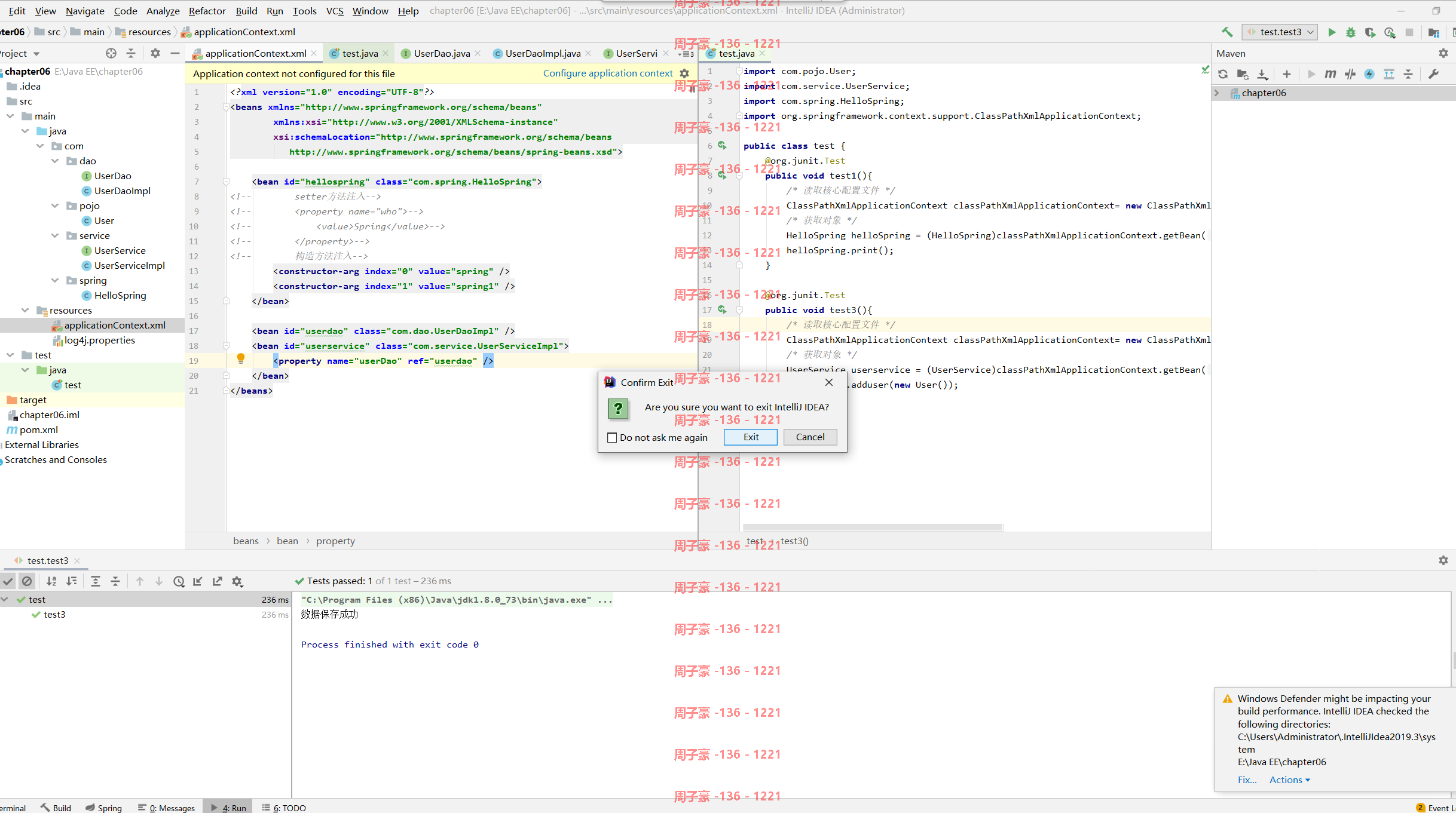Check 'Do not ask me again'
1456x813 pixels.
click(612, 438)
